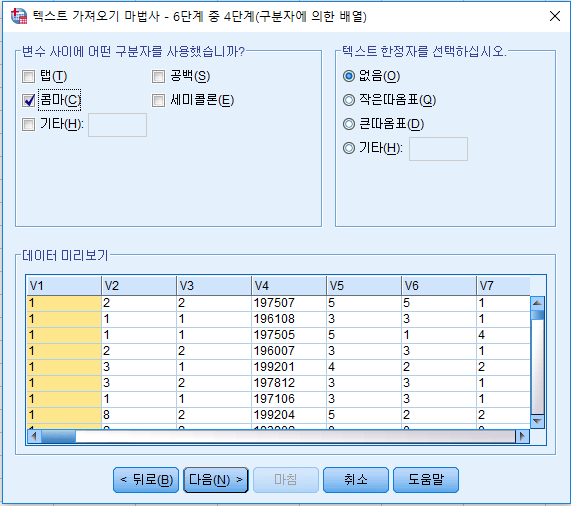Click the horizontal scrollbar thumb in preview

pyautogui.click(x=58, y=436)
